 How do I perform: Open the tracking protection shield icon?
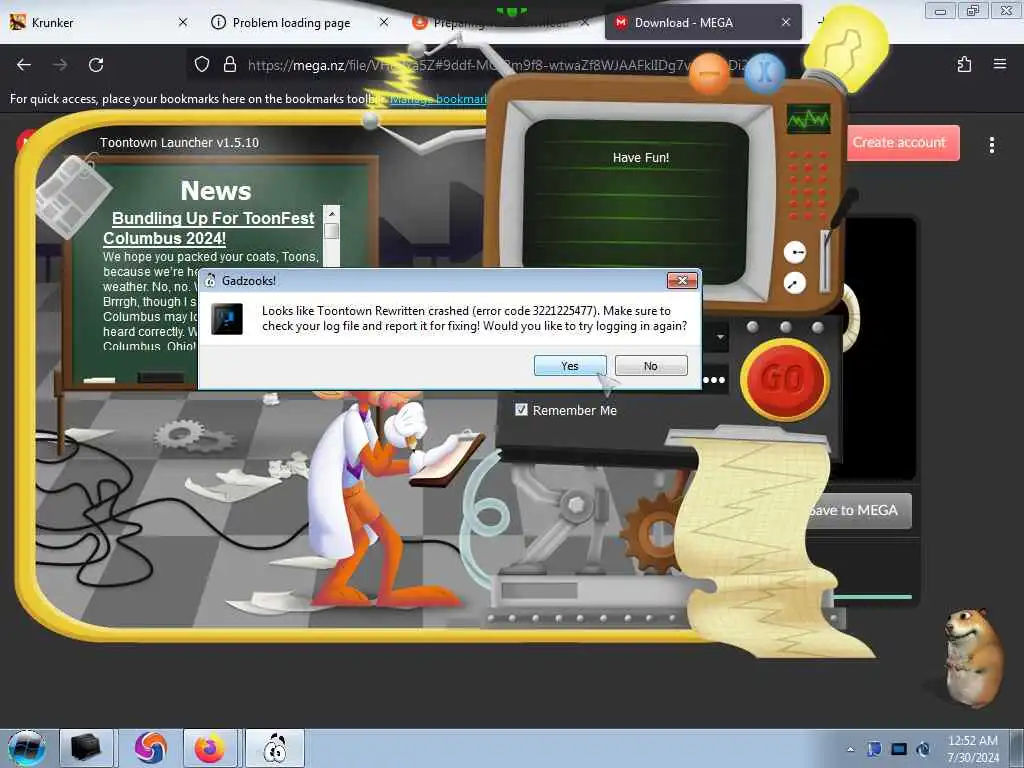click(x=202, y=65)
